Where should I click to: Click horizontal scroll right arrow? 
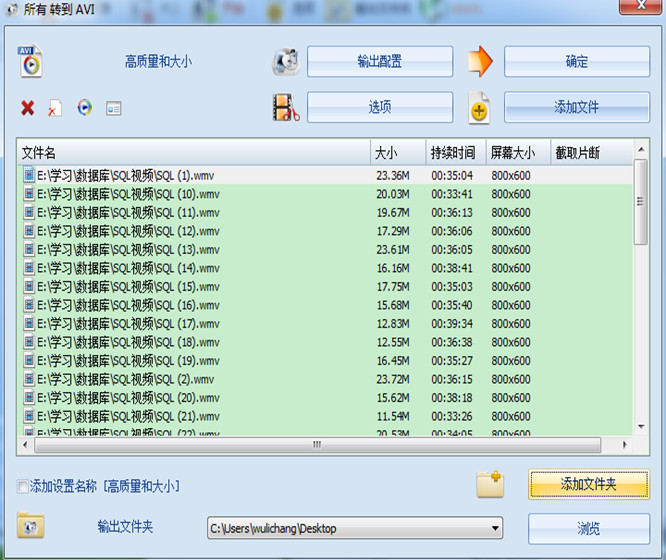624,445
